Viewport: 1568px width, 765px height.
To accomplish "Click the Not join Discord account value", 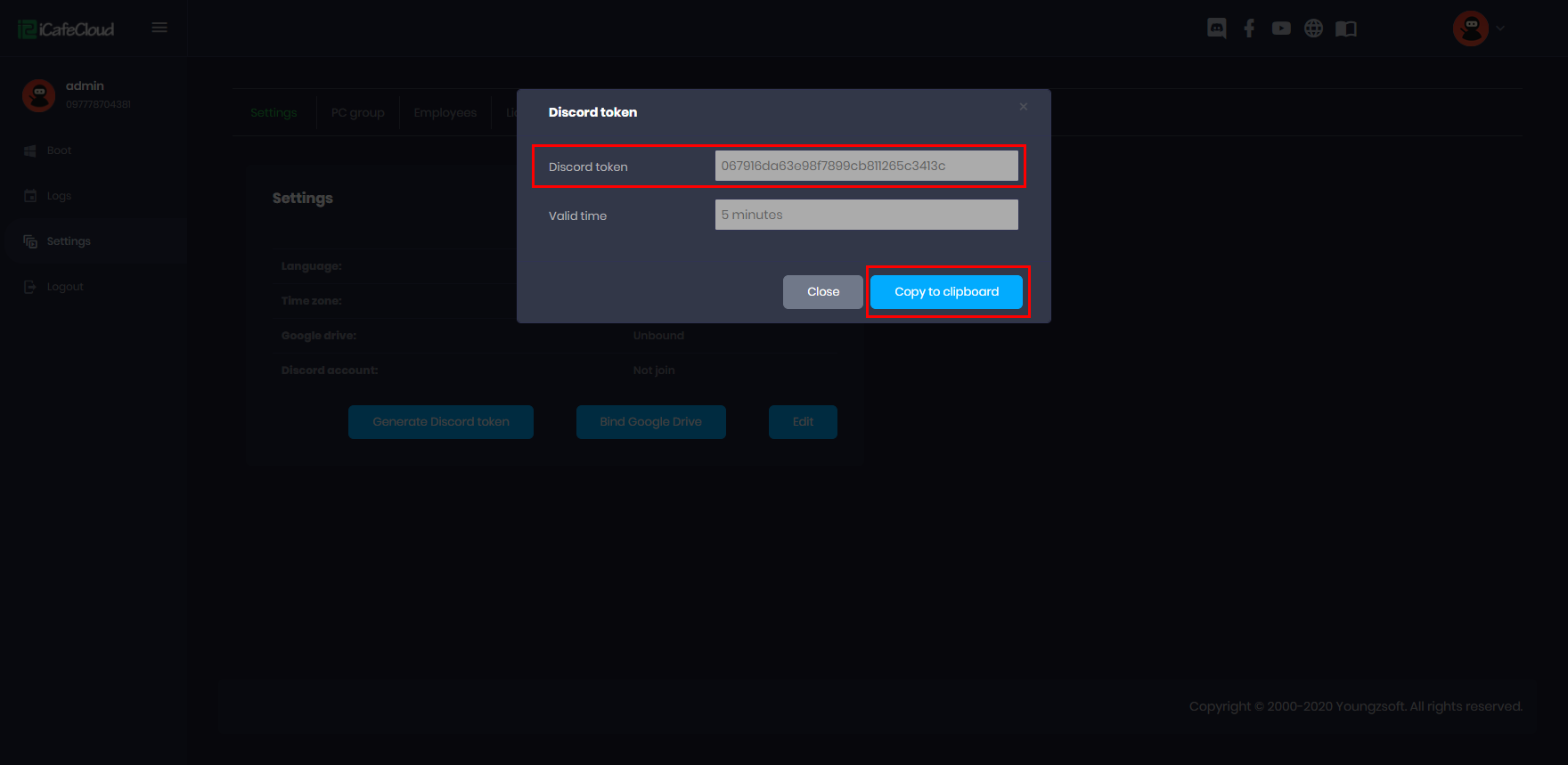I will pos(654,370).
